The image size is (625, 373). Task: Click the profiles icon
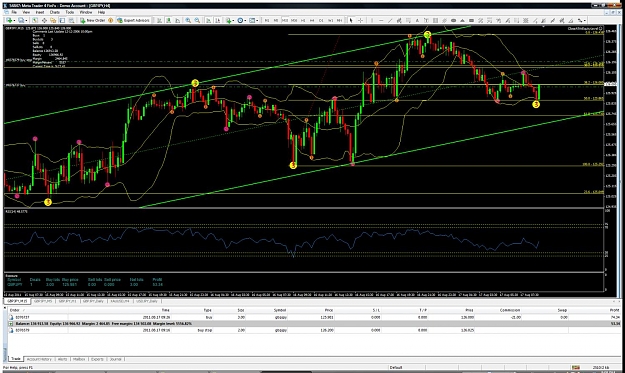21,20
